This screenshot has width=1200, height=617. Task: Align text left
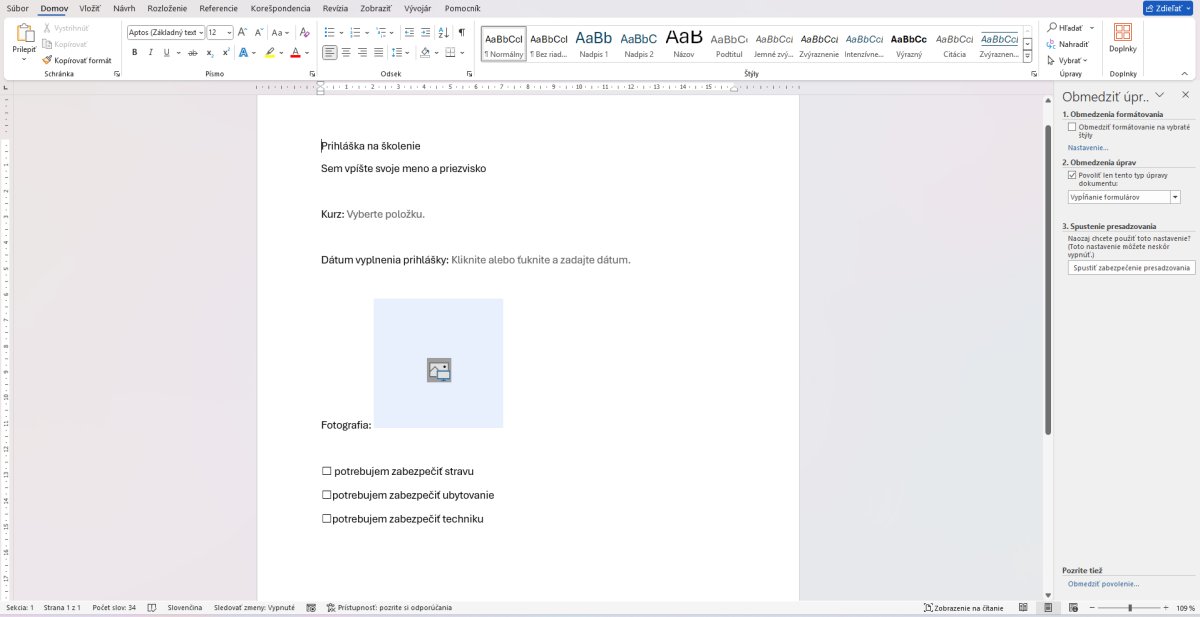point(330,52)
